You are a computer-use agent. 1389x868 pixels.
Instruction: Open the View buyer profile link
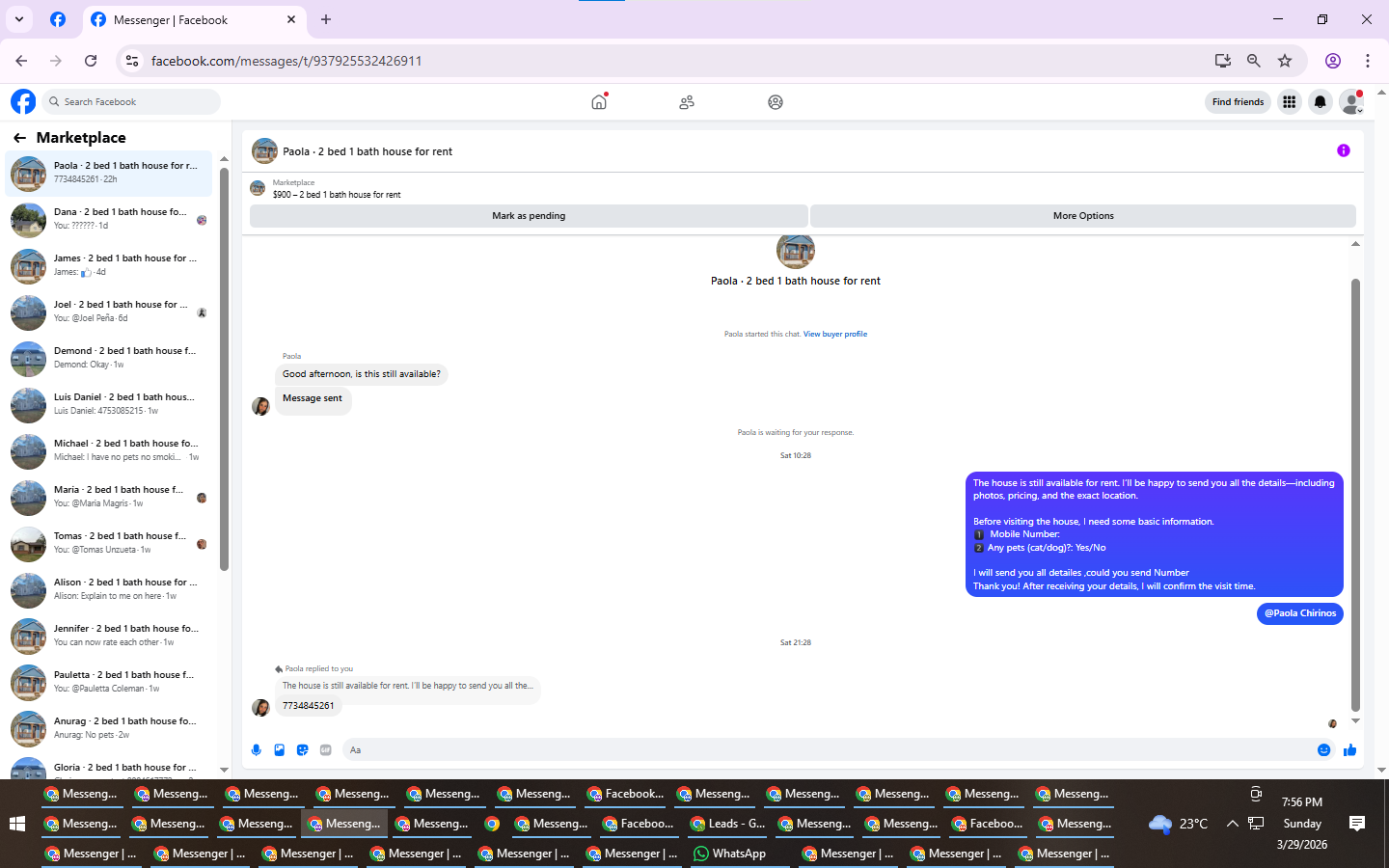pos(835,335)
